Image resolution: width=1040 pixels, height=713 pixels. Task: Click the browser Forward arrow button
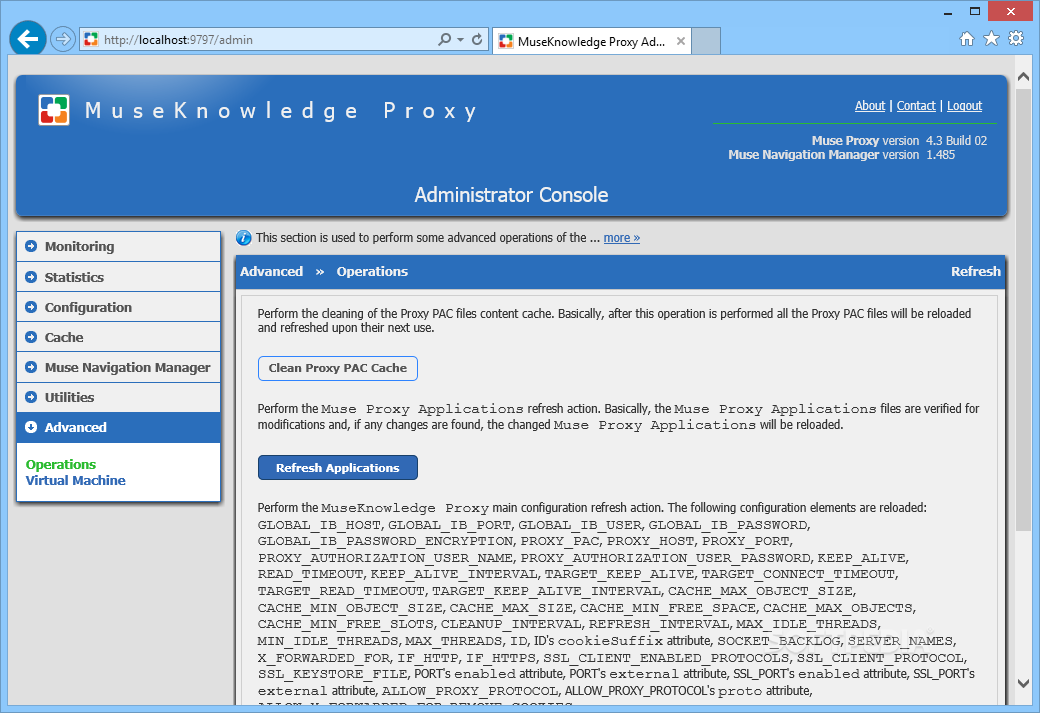click(x=62, y=40)
